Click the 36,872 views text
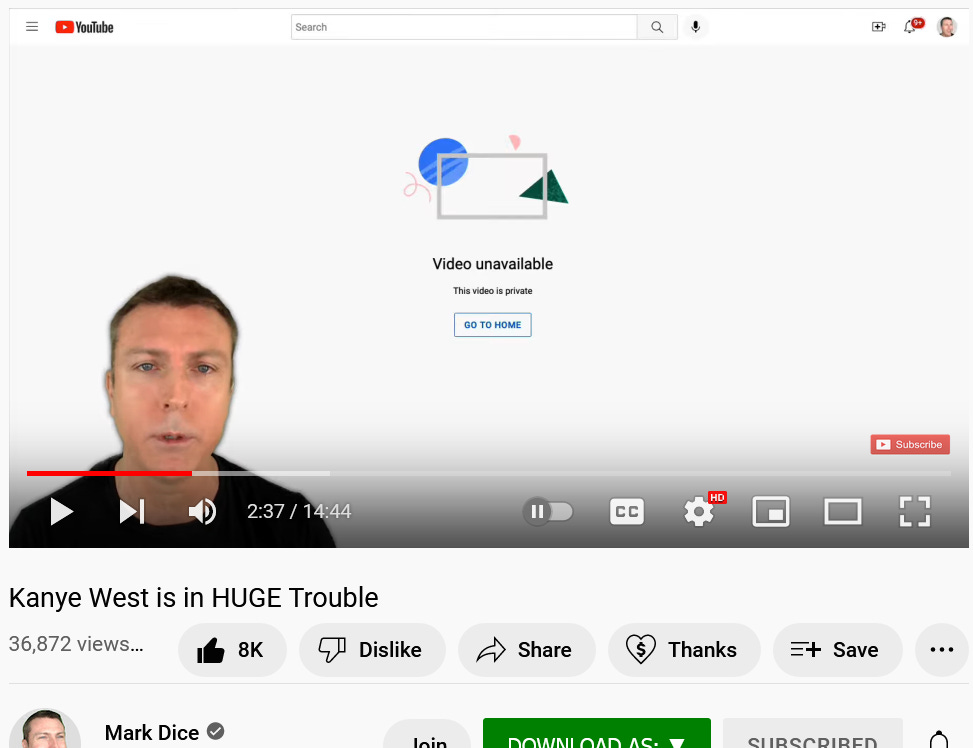973x748 pixels. 76,644
